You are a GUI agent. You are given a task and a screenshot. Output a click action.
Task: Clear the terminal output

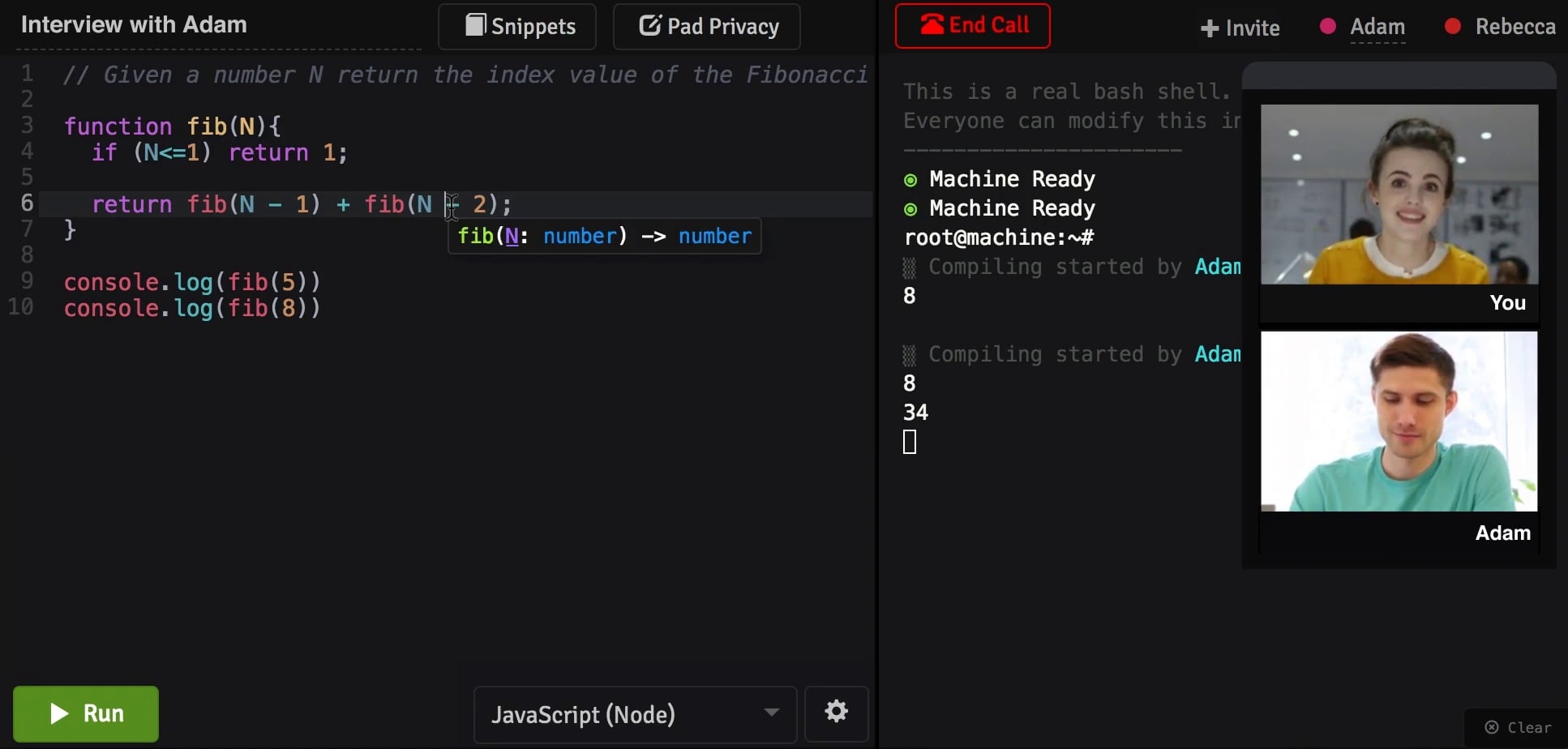click(1518, 727)
